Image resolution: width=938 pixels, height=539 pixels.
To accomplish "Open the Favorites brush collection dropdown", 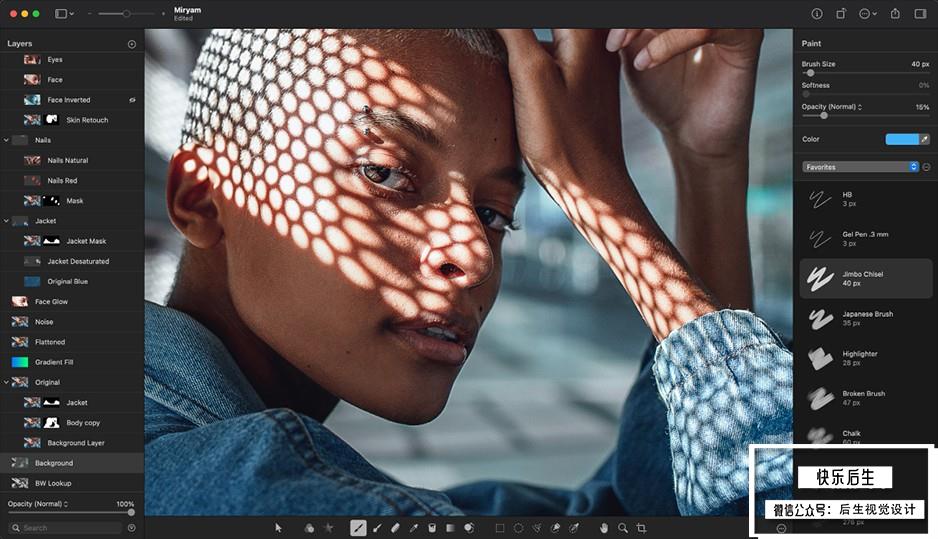I will coord(860,167).
